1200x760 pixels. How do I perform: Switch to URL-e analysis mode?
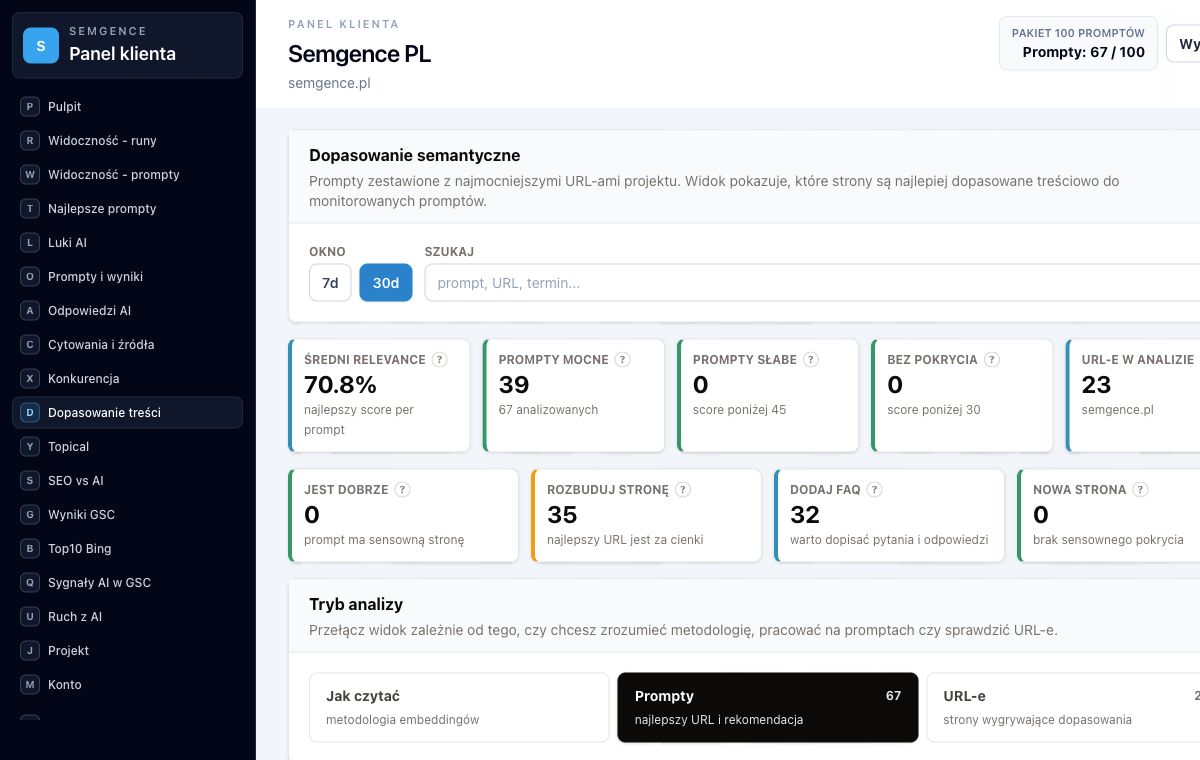pyautogui.click(x=1064, y=707)
